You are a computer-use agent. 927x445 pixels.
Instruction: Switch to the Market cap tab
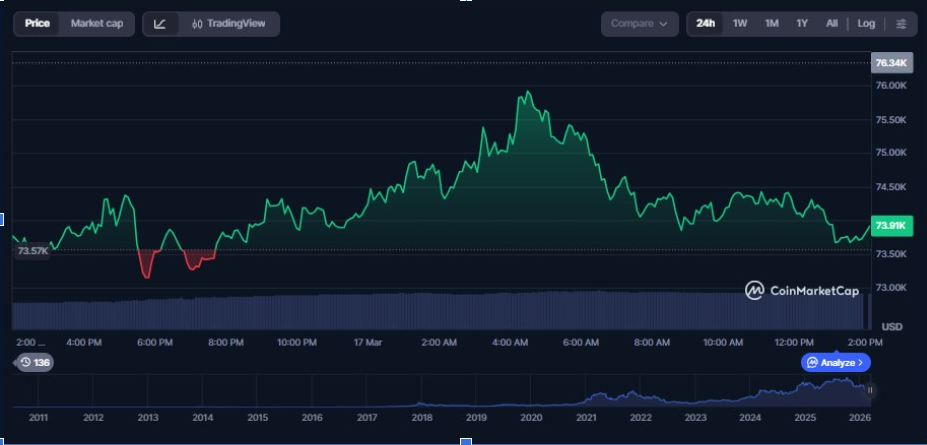pyautogui.click(x=97, y=24)
